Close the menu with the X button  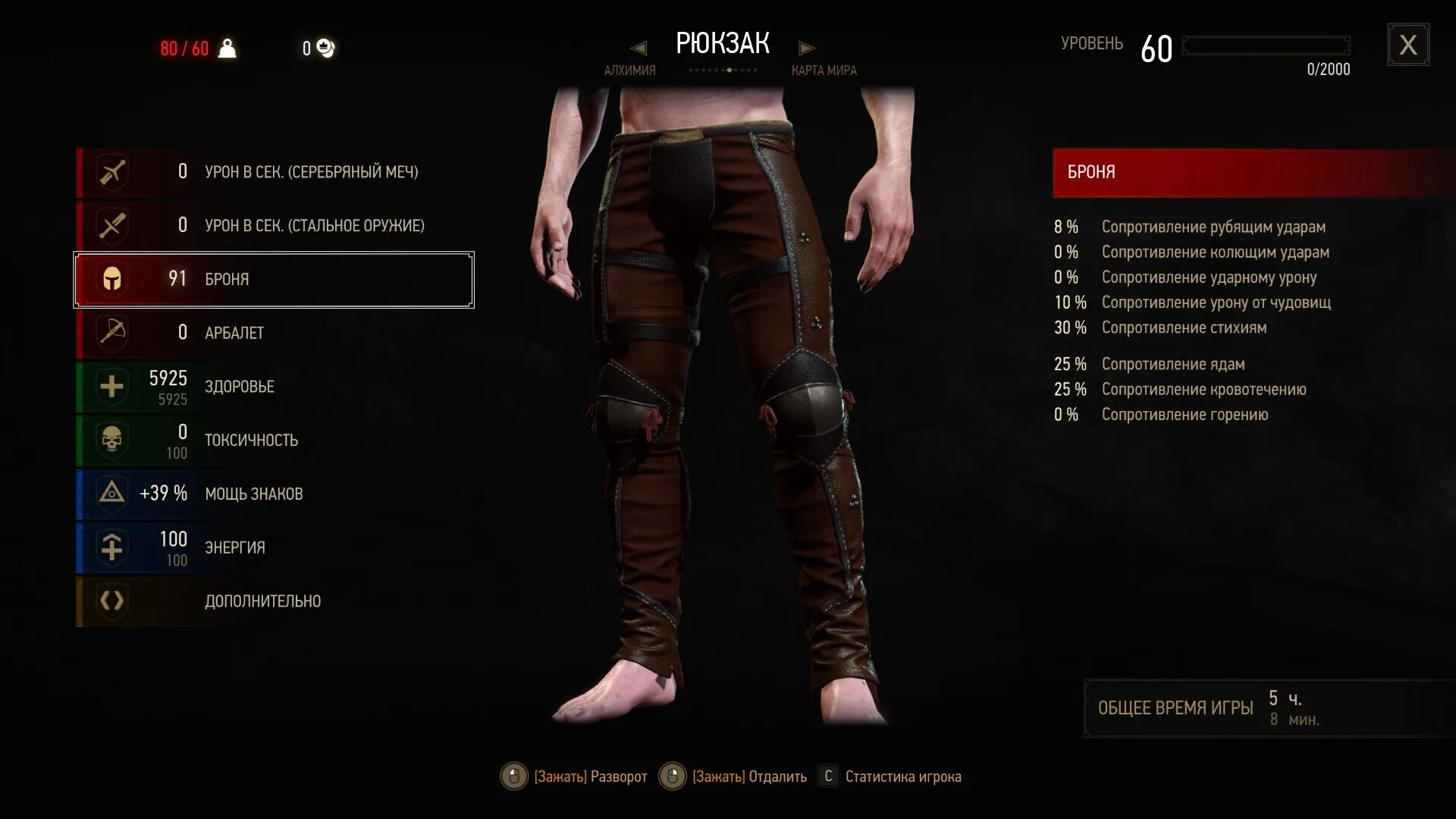point(1408,45)
